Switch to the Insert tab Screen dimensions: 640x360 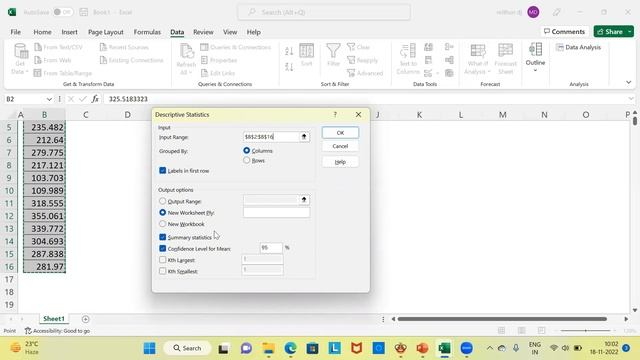tap(69, 32)
